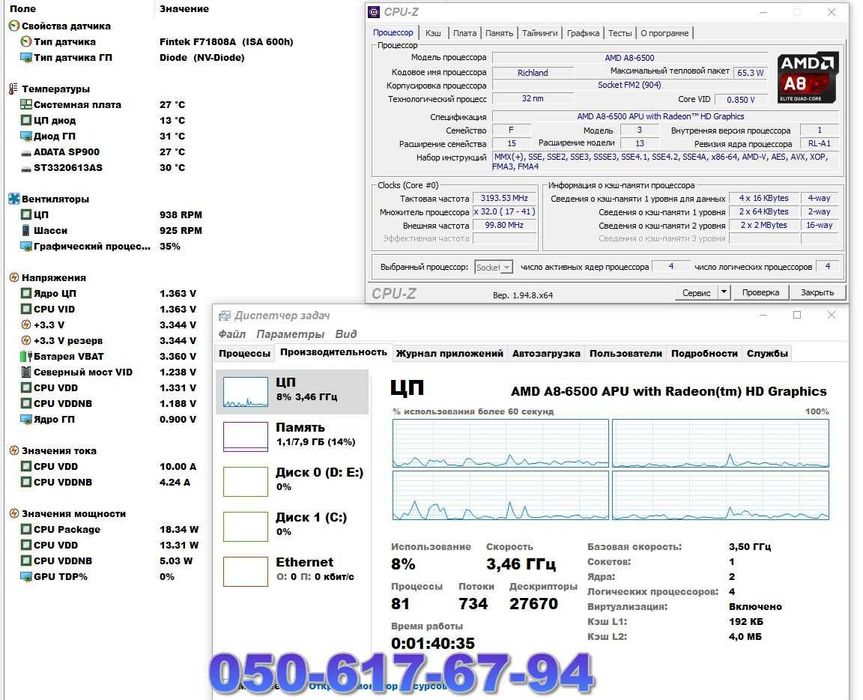Click the Сервис button in CPU-Z
Screen dimensions: 863x700
coord(696,292)
